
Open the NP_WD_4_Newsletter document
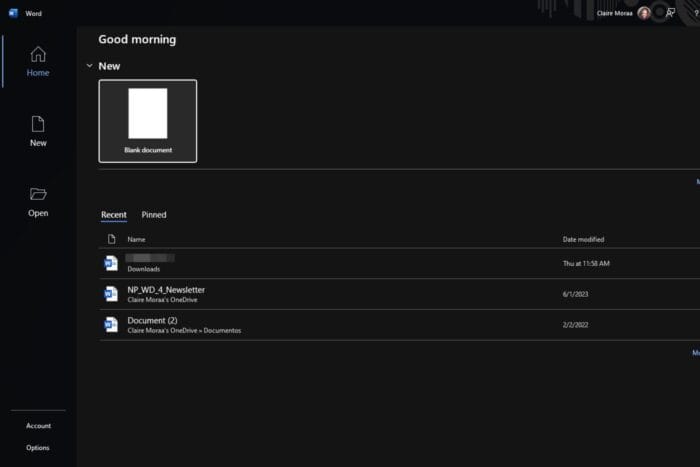click(x=166, y=290)
